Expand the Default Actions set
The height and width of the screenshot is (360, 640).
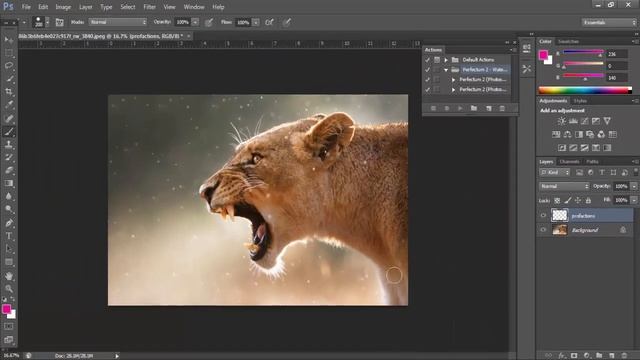(446, 60)
